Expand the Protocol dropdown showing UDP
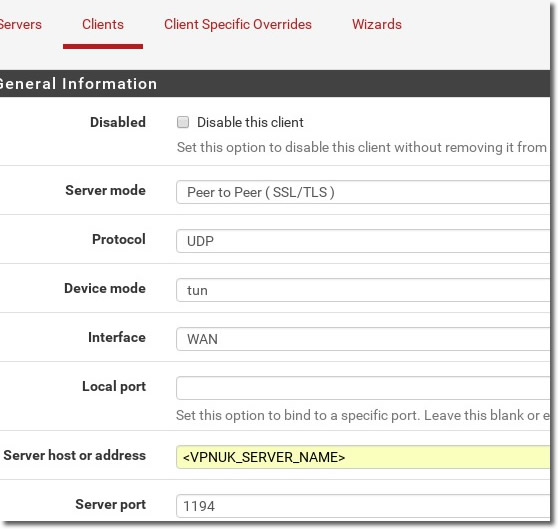This screenshot has width=558, height=529. pyautogui.click(x=363, y=241)
